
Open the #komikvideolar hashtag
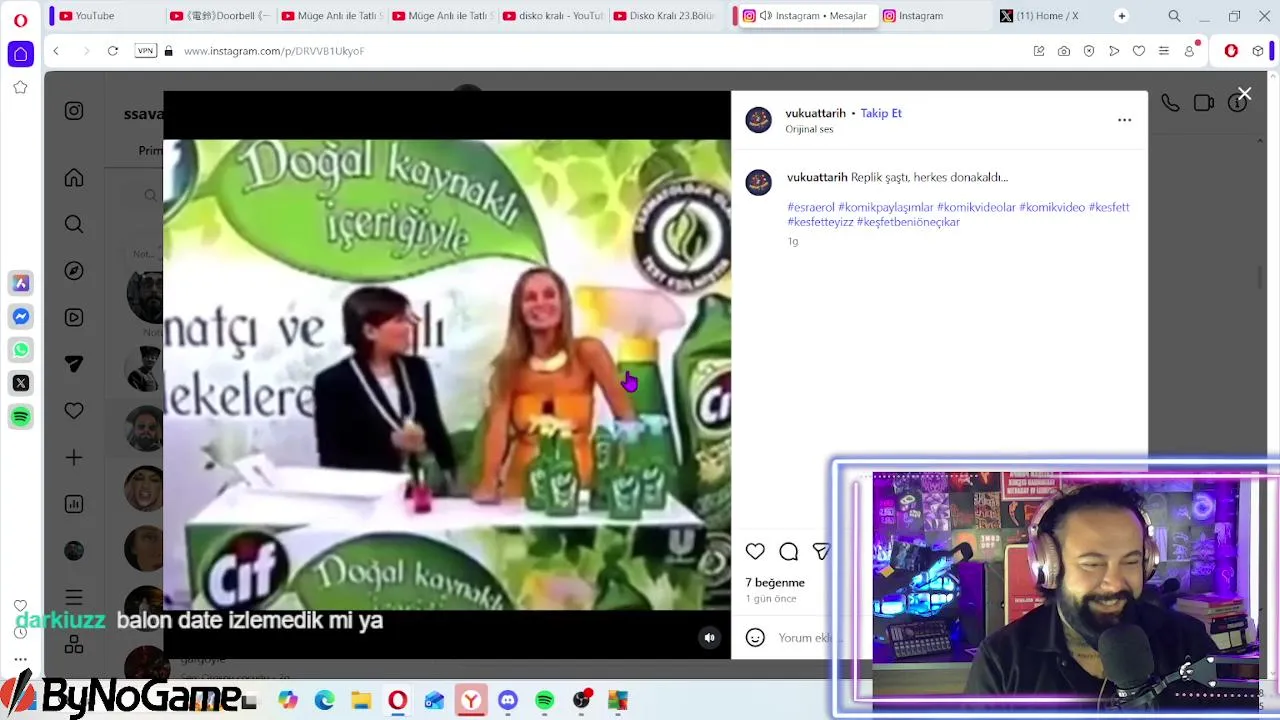coord(976,207)
